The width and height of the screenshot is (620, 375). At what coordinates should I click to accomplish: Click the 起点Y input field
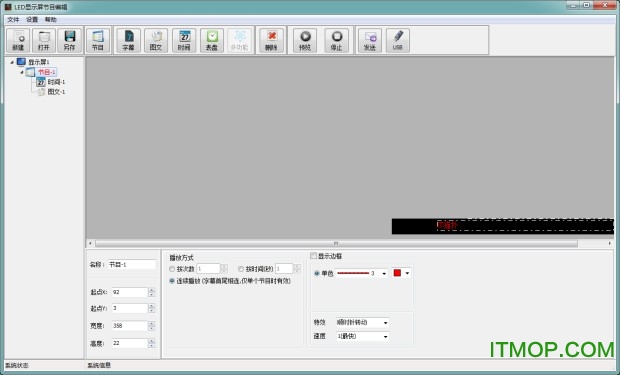[x=130, y=308]
